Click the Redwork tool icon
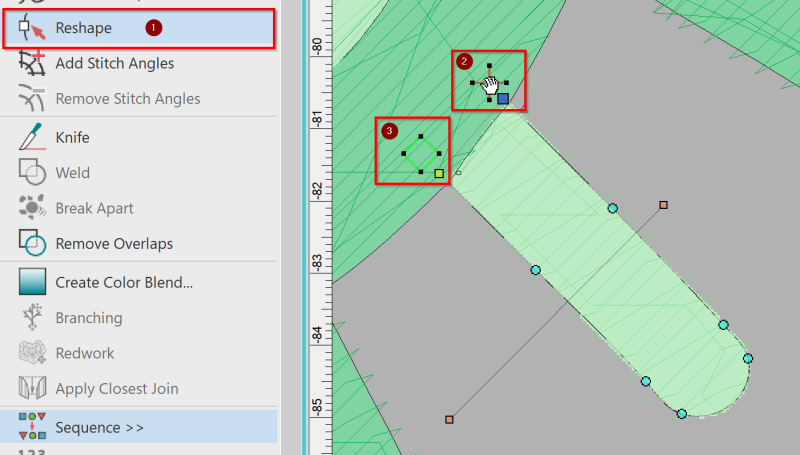 point(32,352)
